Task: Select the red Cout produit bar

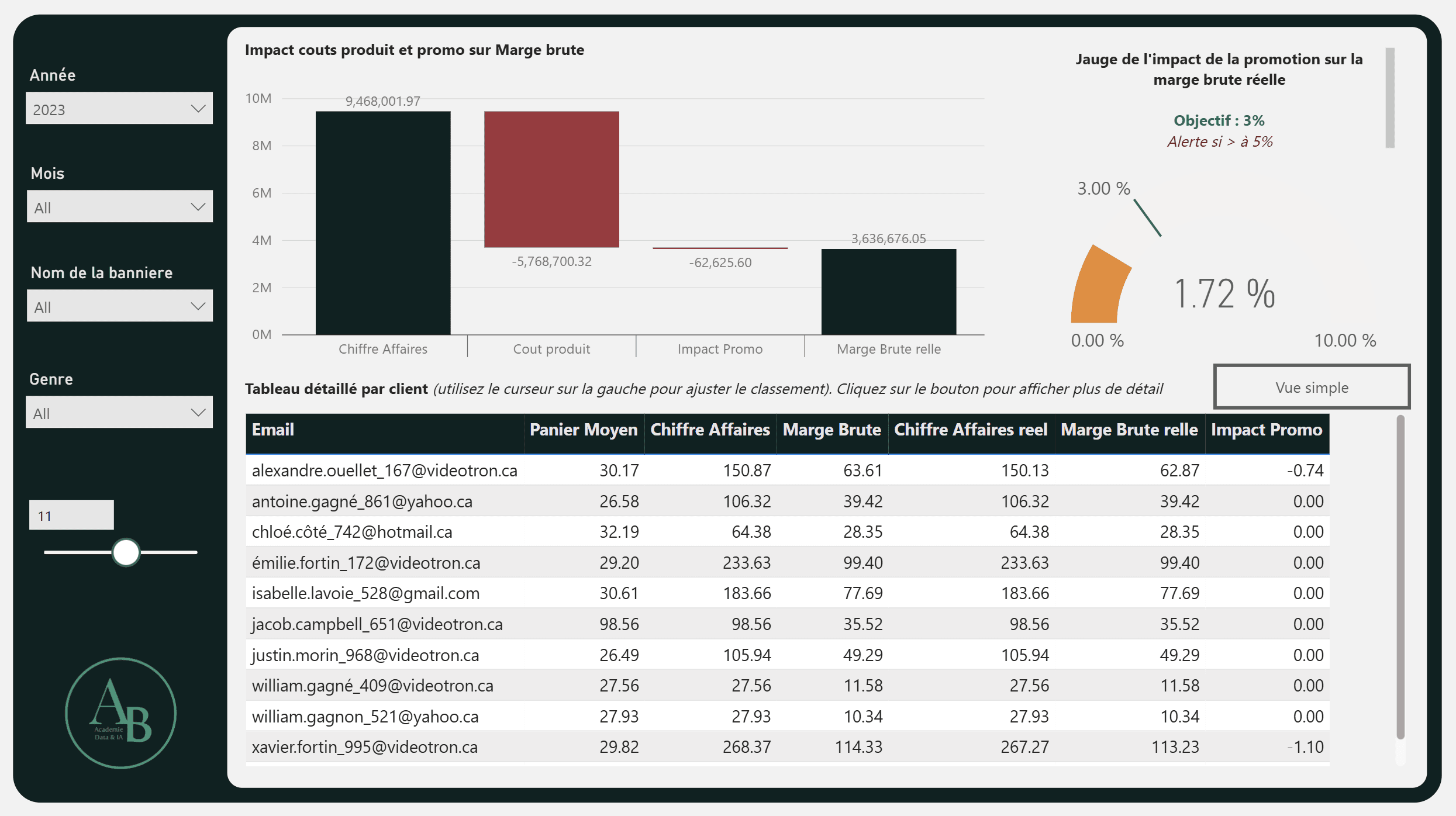Action: click(551, 179)
